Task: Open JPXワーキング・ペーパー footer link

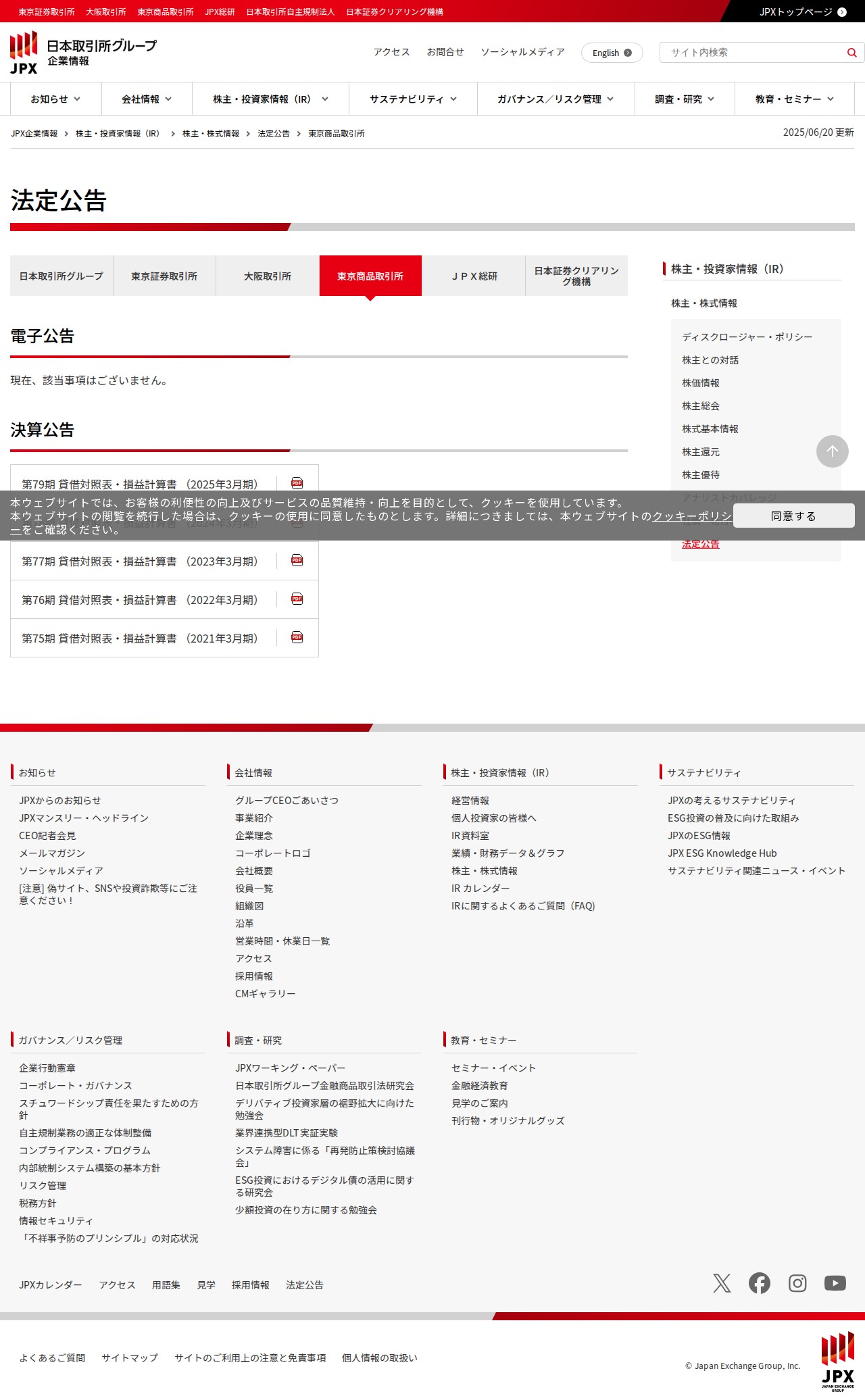Action: point(291,1068)
